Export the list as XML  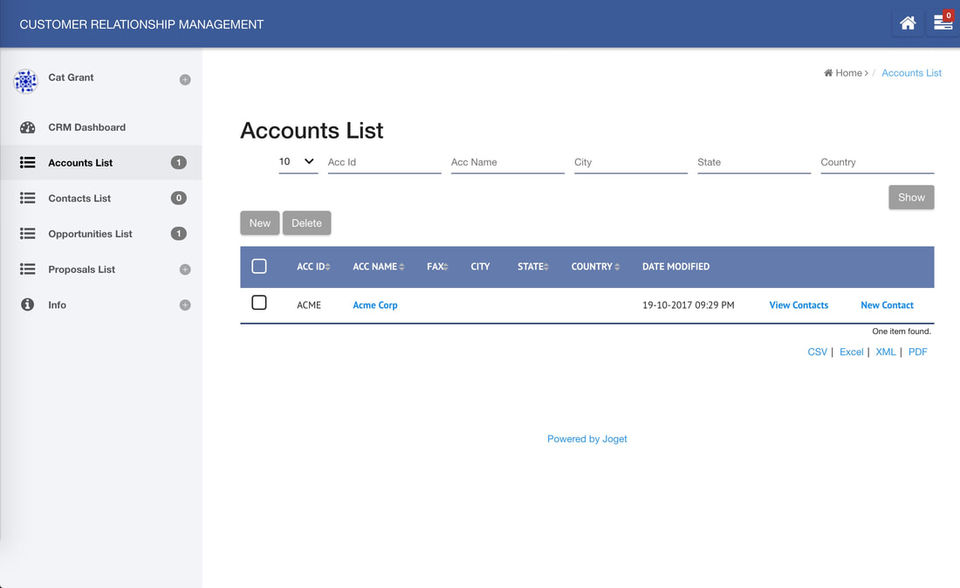885,352
